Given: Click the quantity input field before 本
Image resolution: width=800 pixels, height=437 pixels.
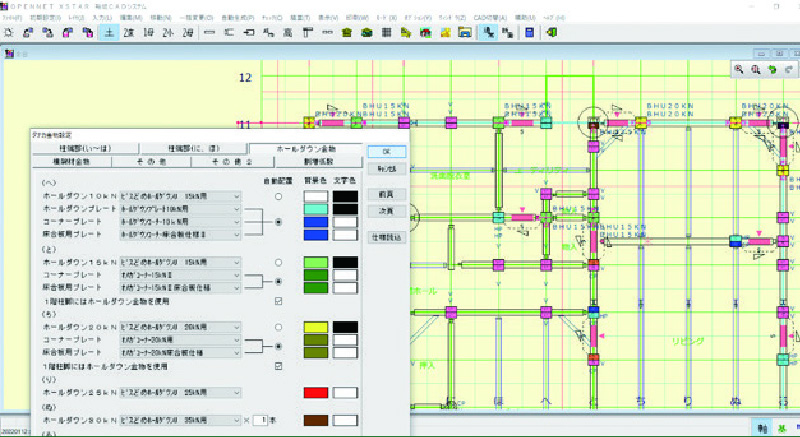Looking at the screenshot, I should tap(258, 420).
